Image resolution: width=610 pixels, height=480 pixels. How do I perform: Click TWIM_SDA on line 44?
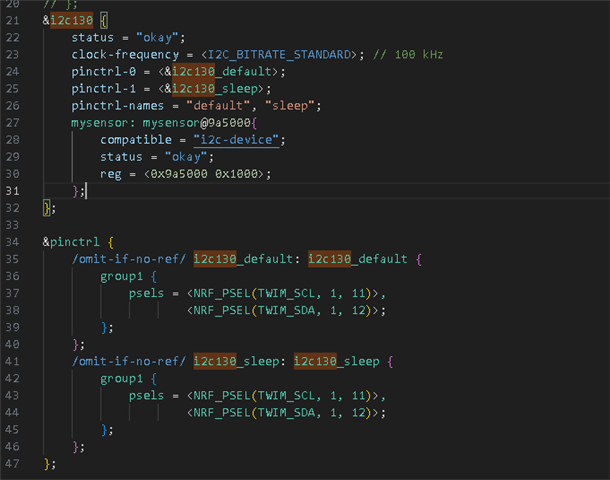tap(286, 413)
